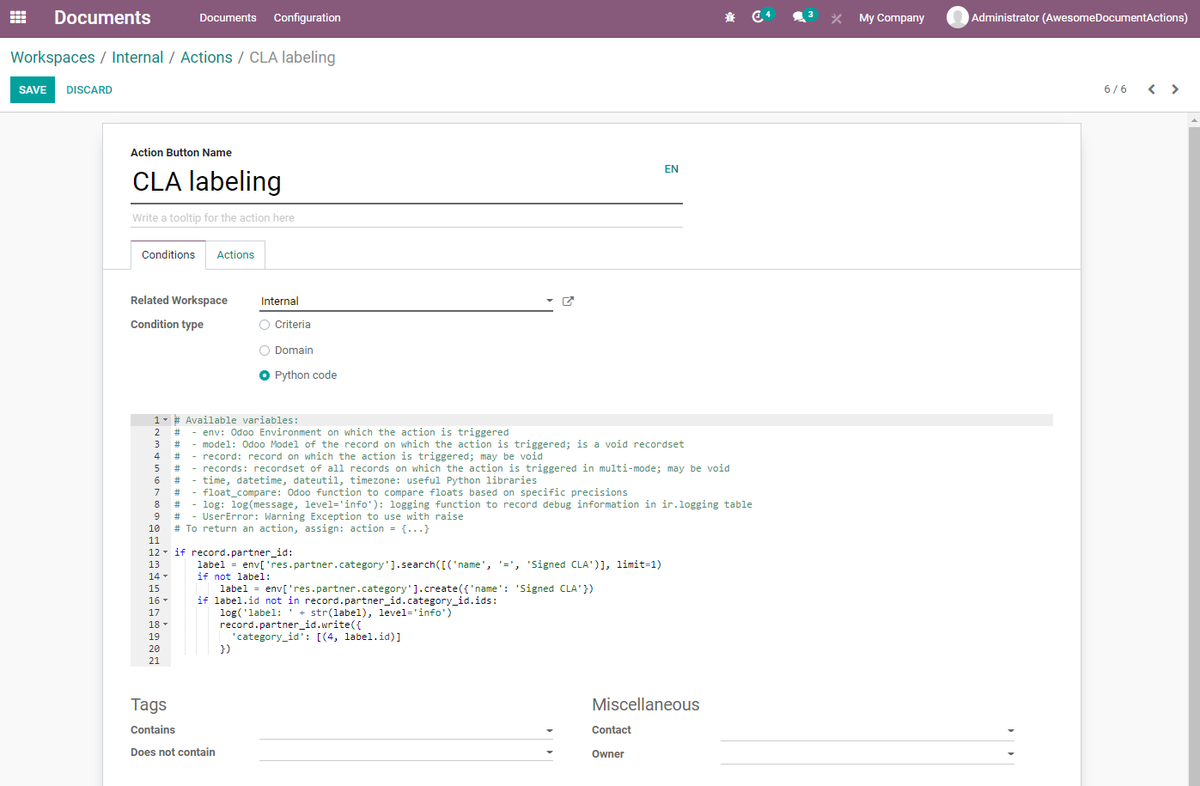Viewport: 1200px width, 786px height.
Task: Click the tooltip input field
Action: [406, 218]
